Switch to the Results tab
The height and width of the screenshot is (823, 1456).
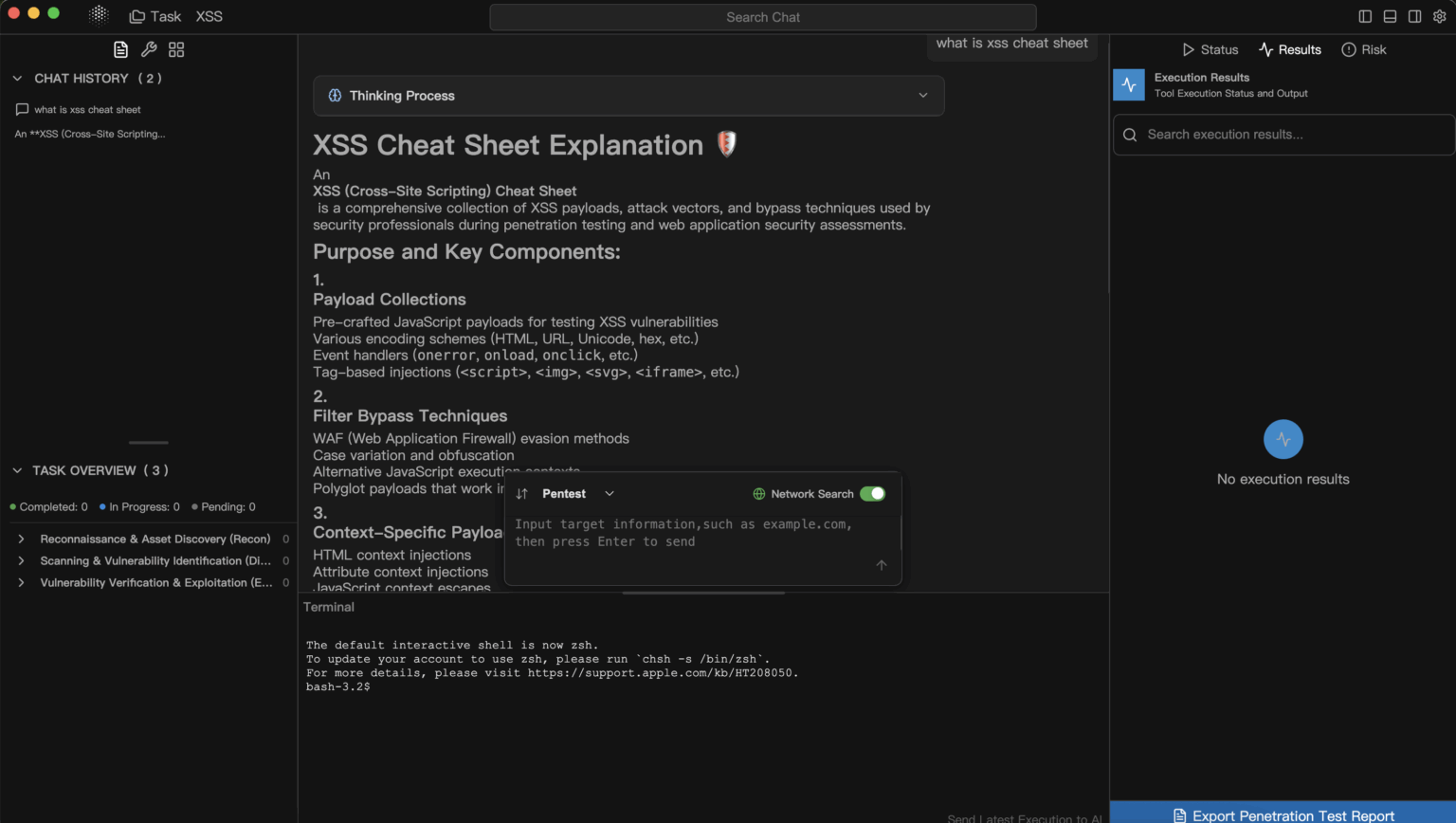click(x=1289, y=49)
